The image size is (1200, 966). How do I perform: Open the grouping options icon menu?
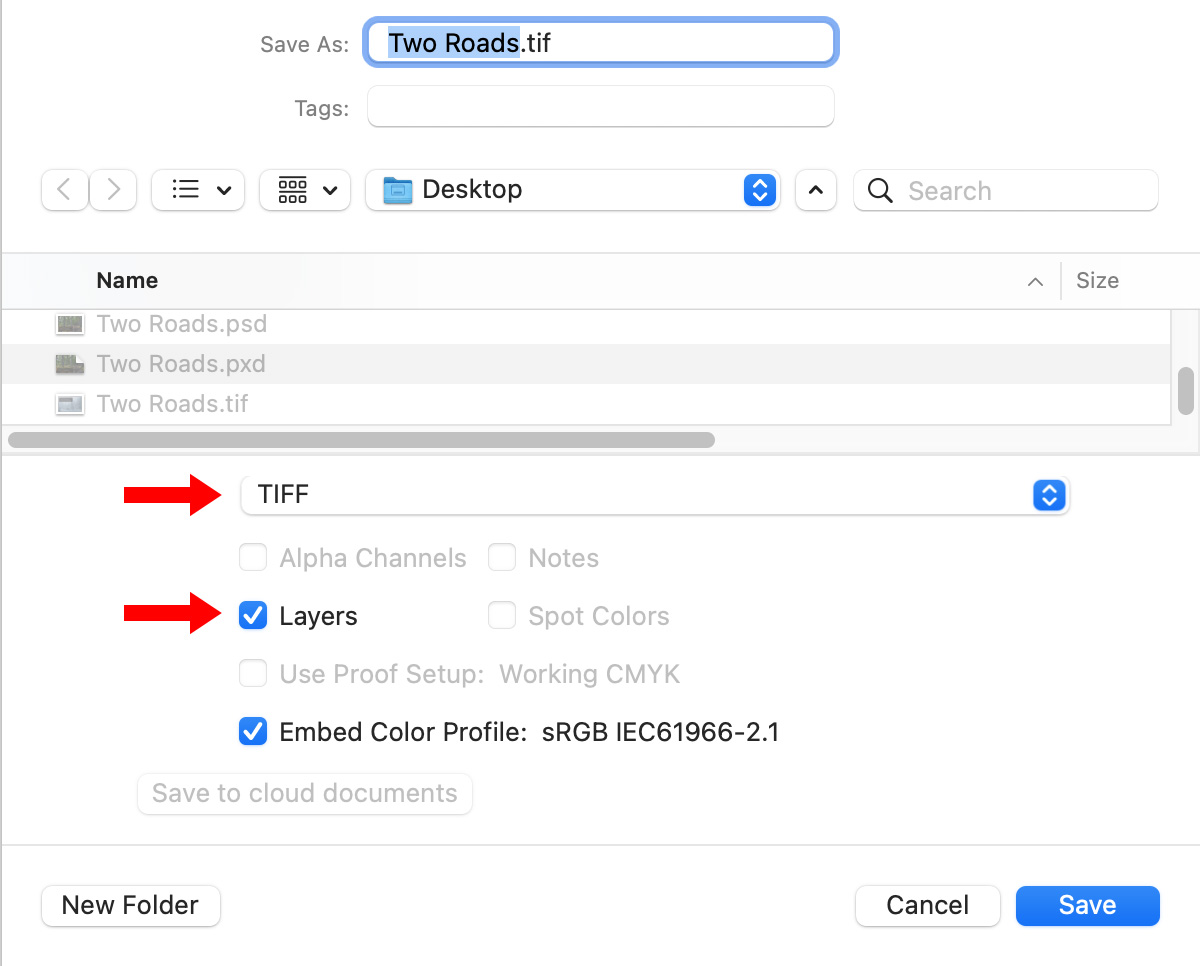305,190
